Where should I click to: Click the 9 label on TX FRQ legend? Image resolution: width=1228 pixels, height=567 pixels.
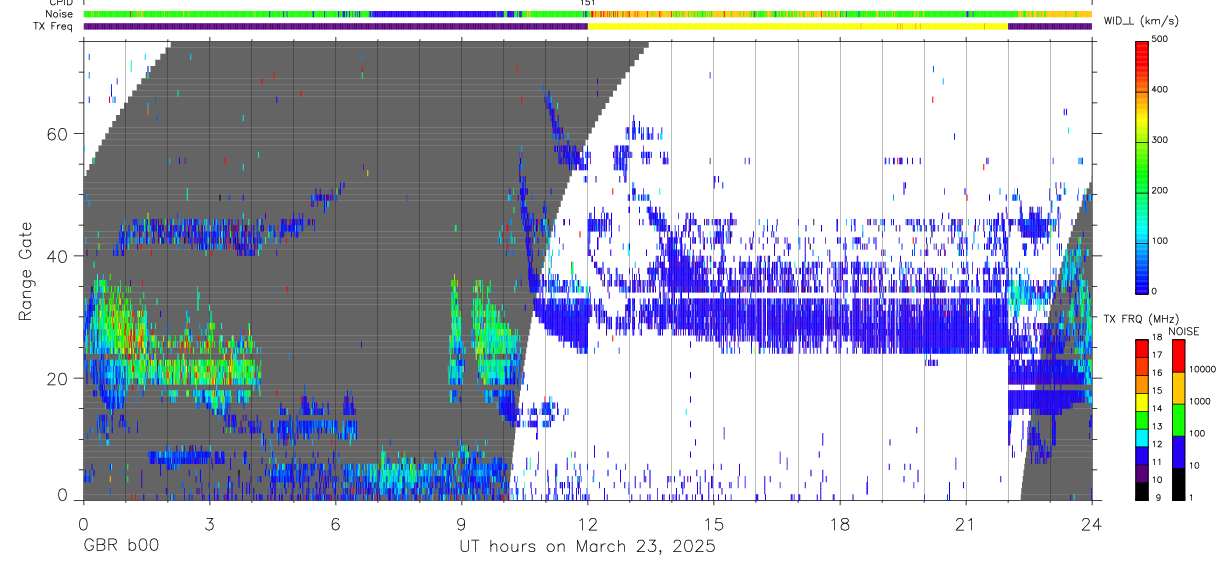click(x=1158, y=497)
